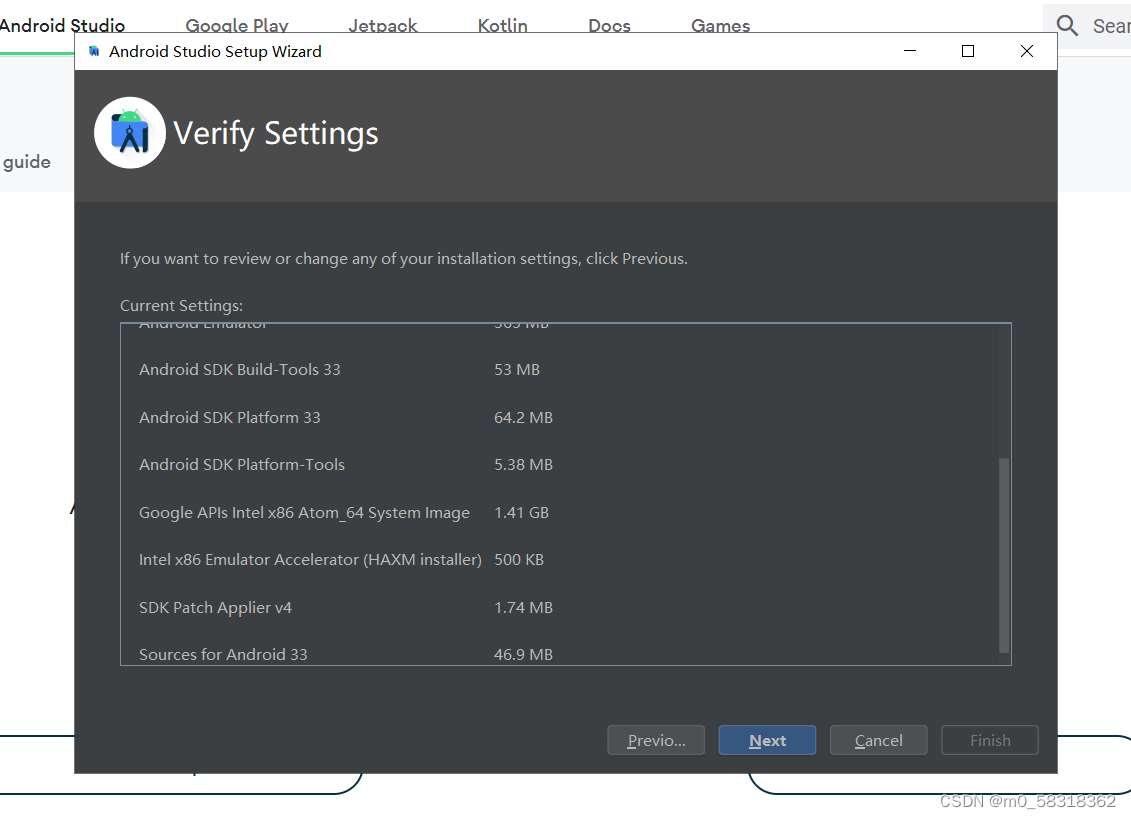Click the Android Studio logo in the header
The width and height of the screenshot is (1131, 819).
130,133
